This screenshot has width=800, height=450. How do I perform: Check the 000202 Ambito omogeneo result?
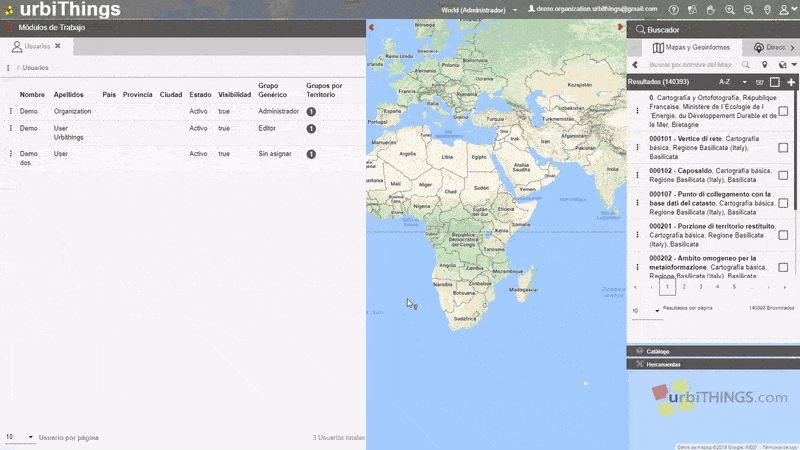coord(783,267)
